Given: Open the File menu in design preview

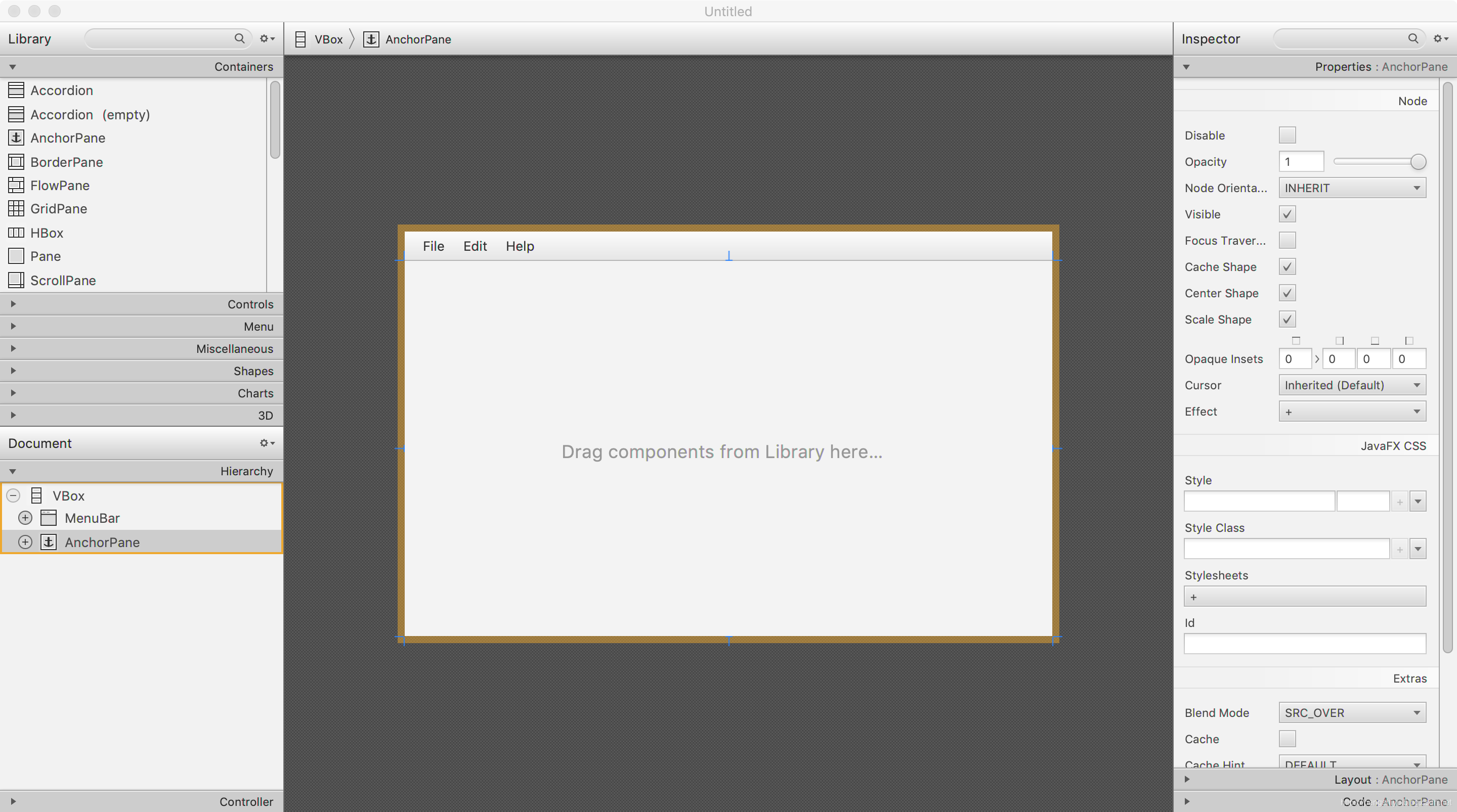Looking at the screenshot, I should coord(433,246).
